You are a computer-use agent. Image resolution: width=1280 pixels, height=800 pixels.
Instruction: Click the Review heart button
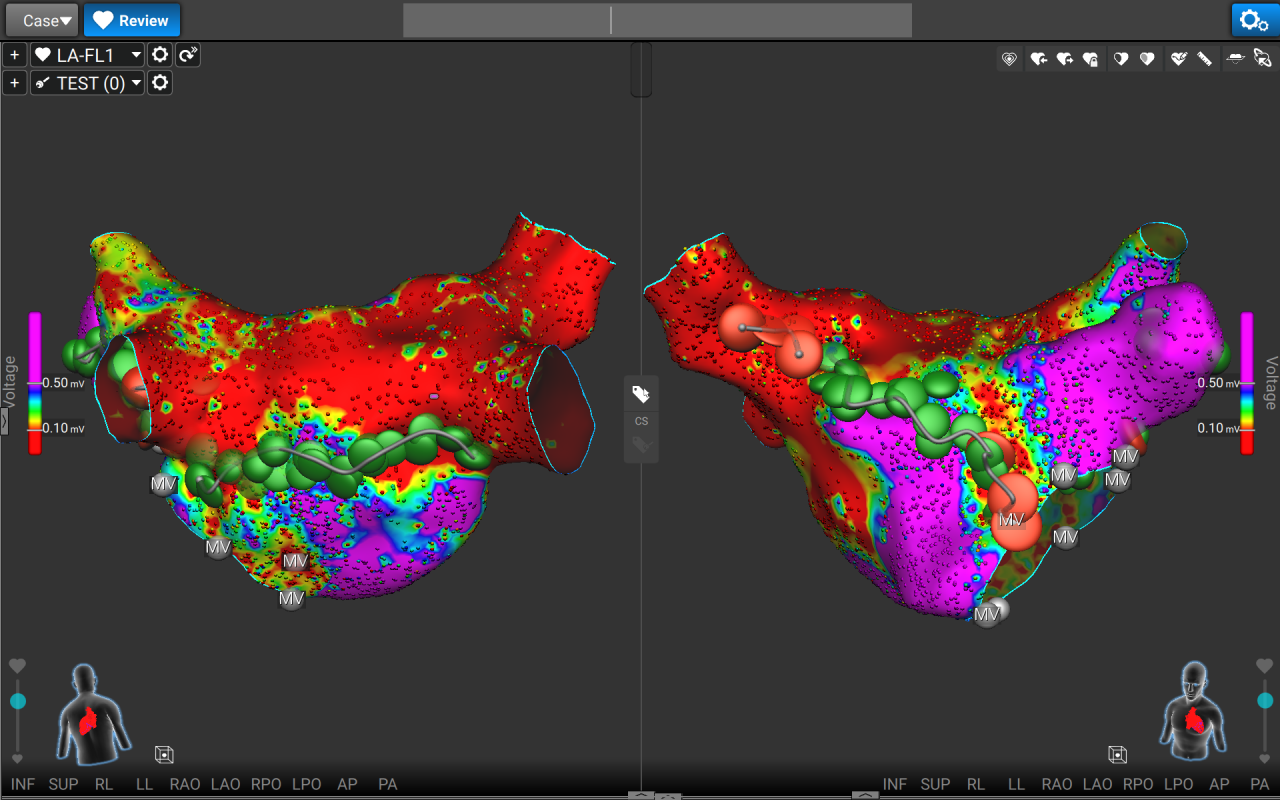pyautogui.click(x=132, y=20)
